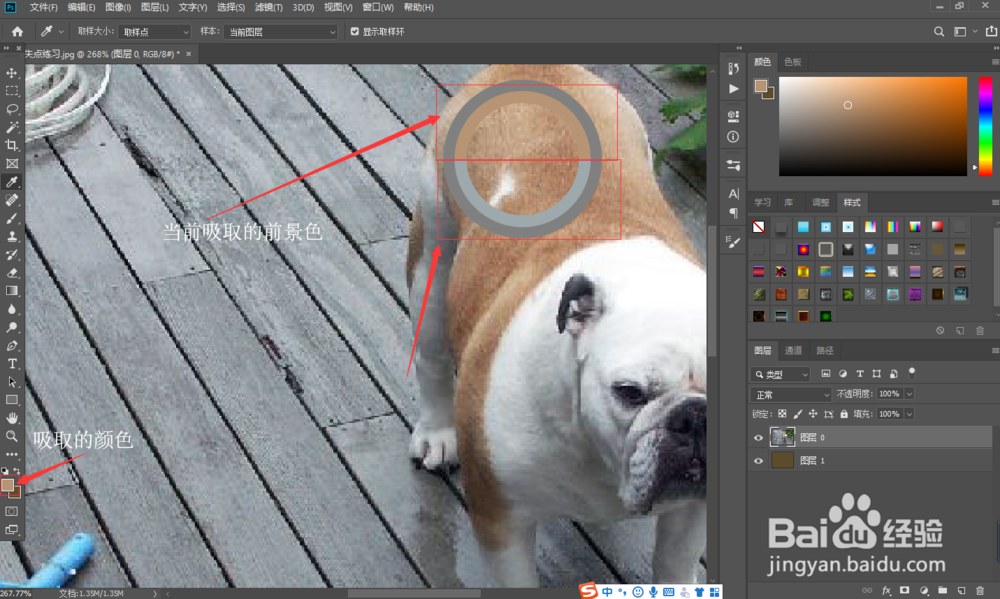Expand the eyedropper tool preset arrow
The image size is (1000, 599).
61,31
